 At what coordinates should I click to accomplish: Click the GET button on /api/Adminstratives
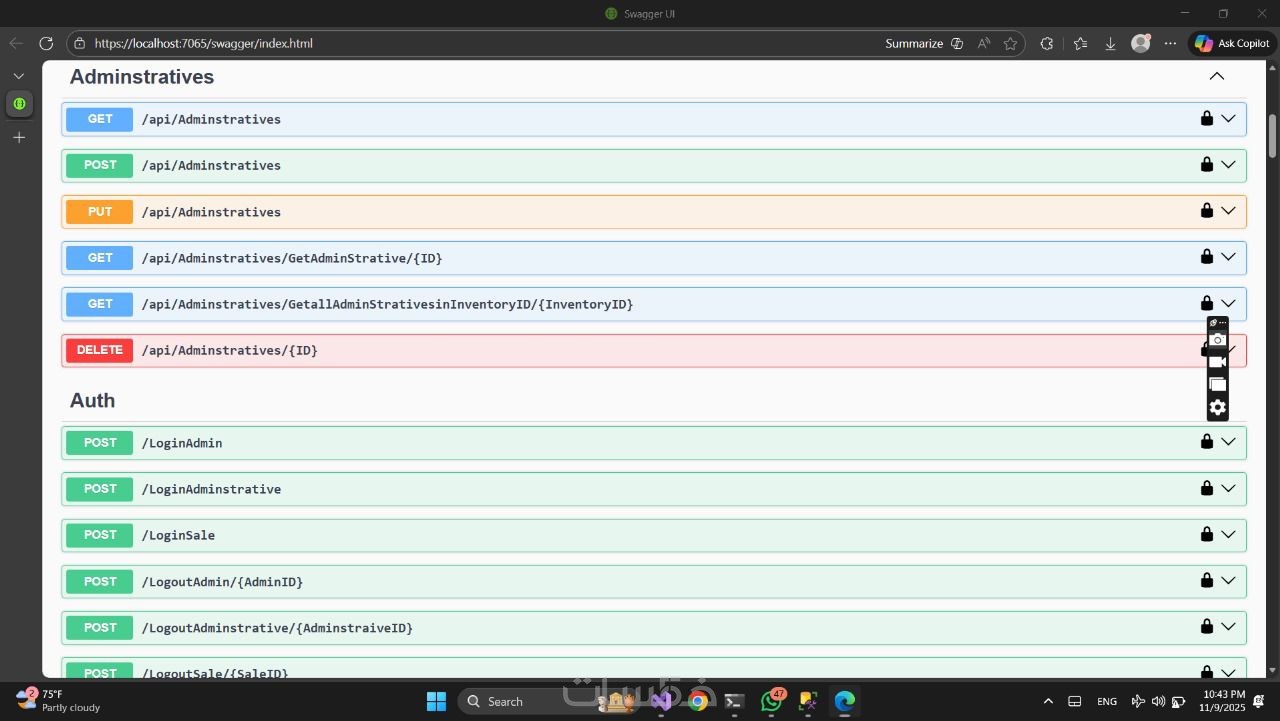tap(100, 119)
